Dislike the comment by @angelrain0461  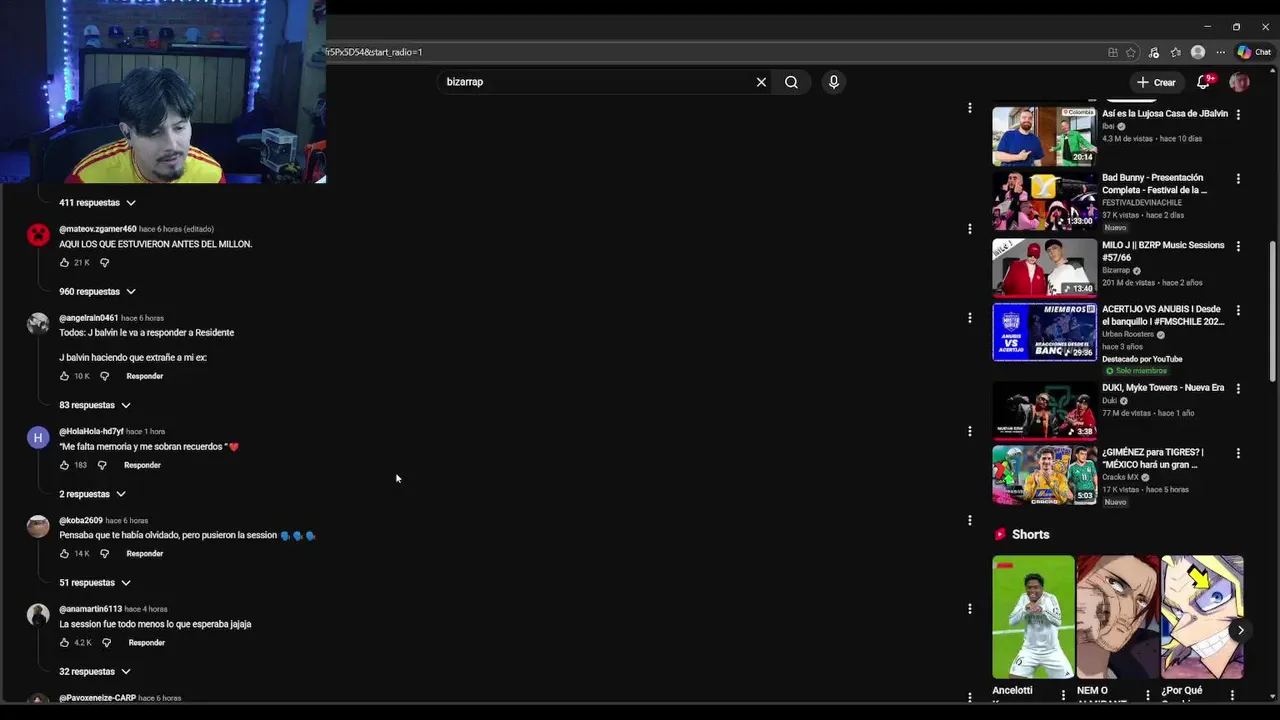click(104, 376)
